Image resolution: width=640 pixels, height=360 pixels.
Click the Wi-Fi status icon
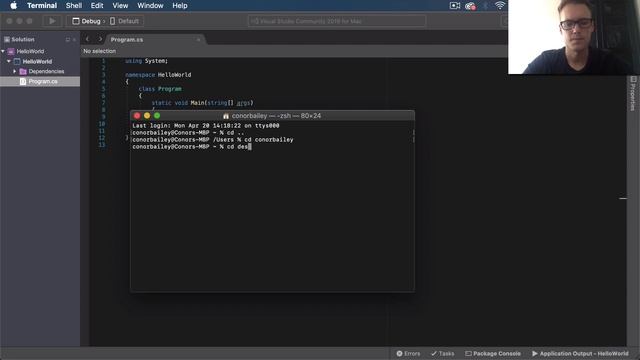point(500,5)
